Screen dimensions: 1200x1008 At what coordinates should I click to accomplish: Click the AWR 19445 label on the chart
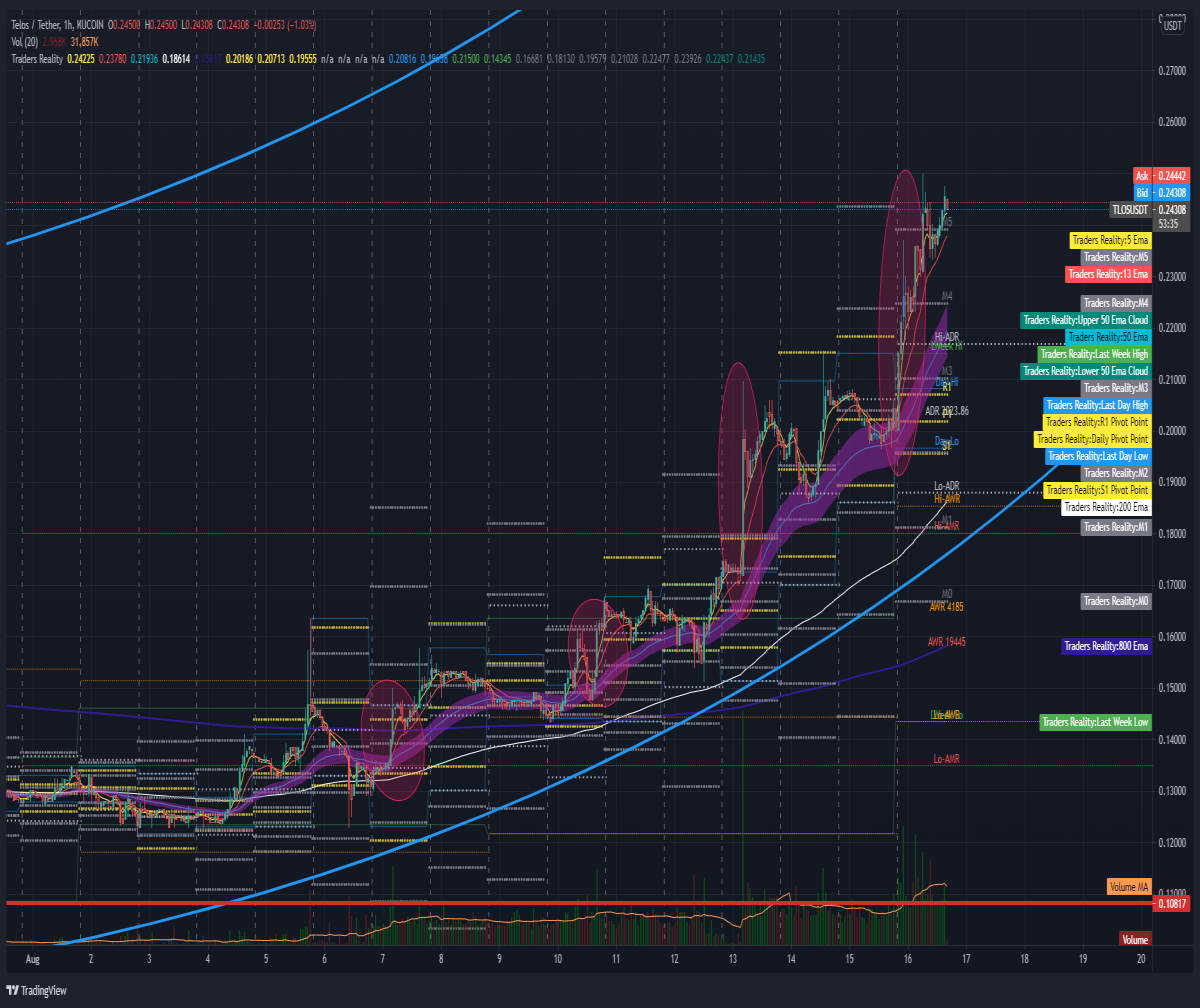[947, 641]
